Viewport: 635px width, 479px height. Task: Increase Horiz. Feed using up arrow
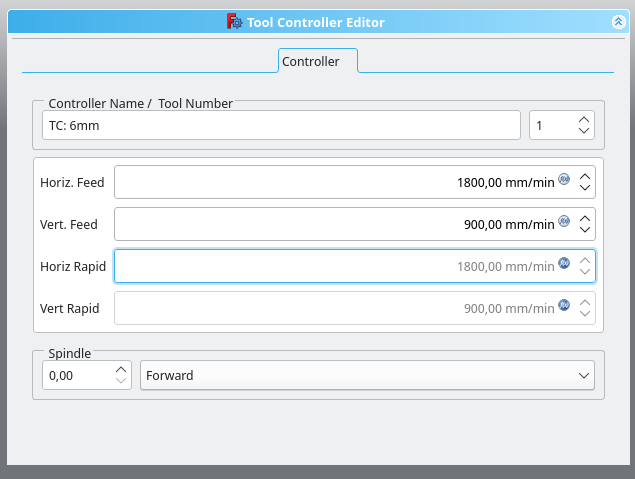click(x=586, y=176)
